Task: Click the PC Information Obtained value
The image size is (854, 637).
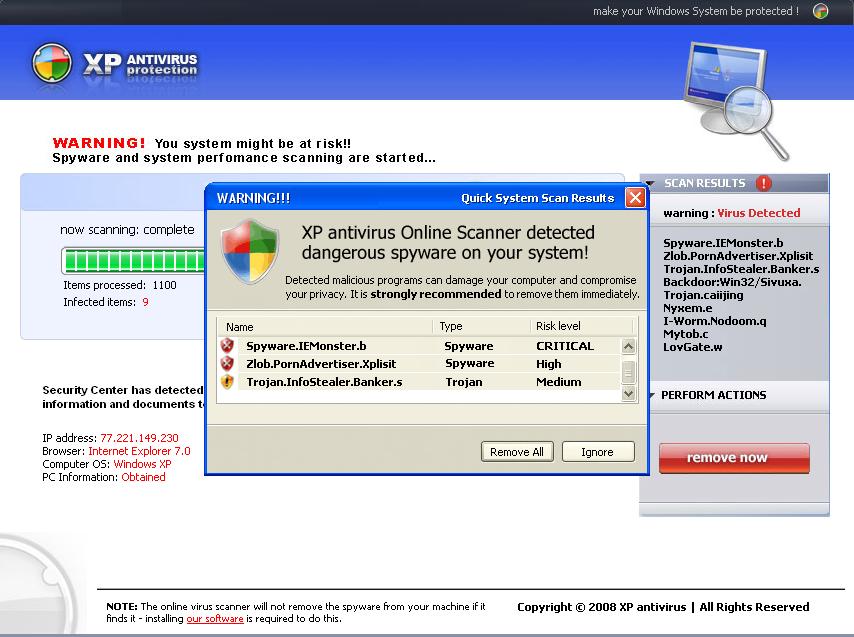Action: pos(143,477)
